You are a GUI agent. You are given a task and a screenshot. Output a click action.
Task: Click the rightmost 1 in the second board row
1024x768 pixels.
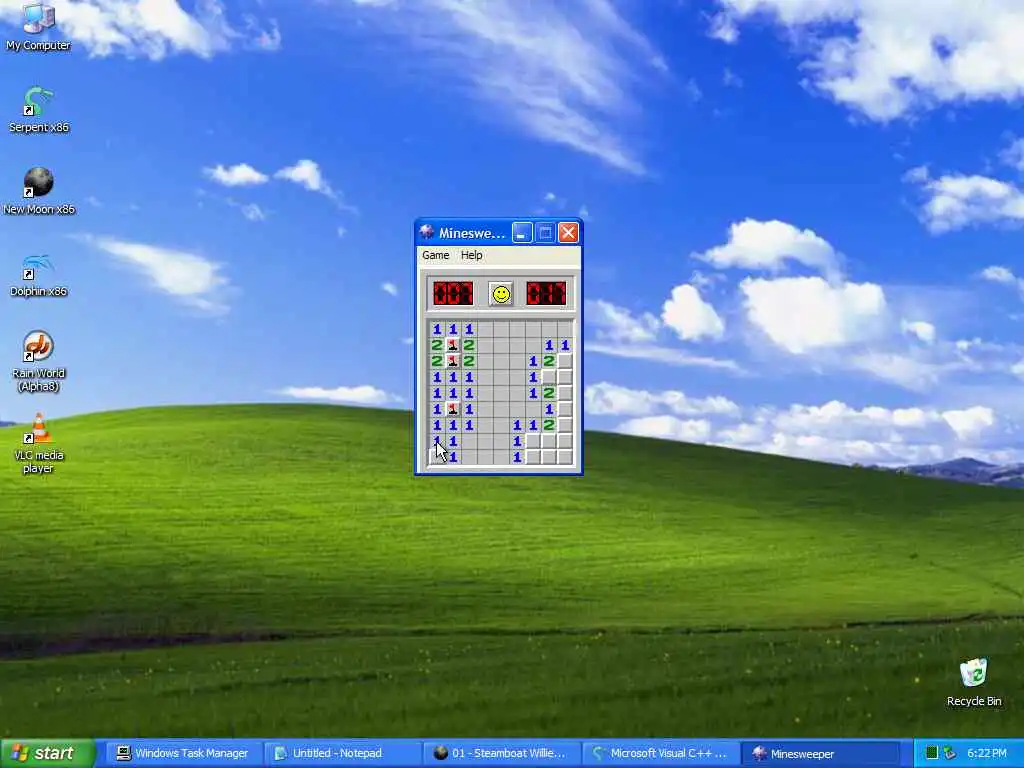(566, 345)
